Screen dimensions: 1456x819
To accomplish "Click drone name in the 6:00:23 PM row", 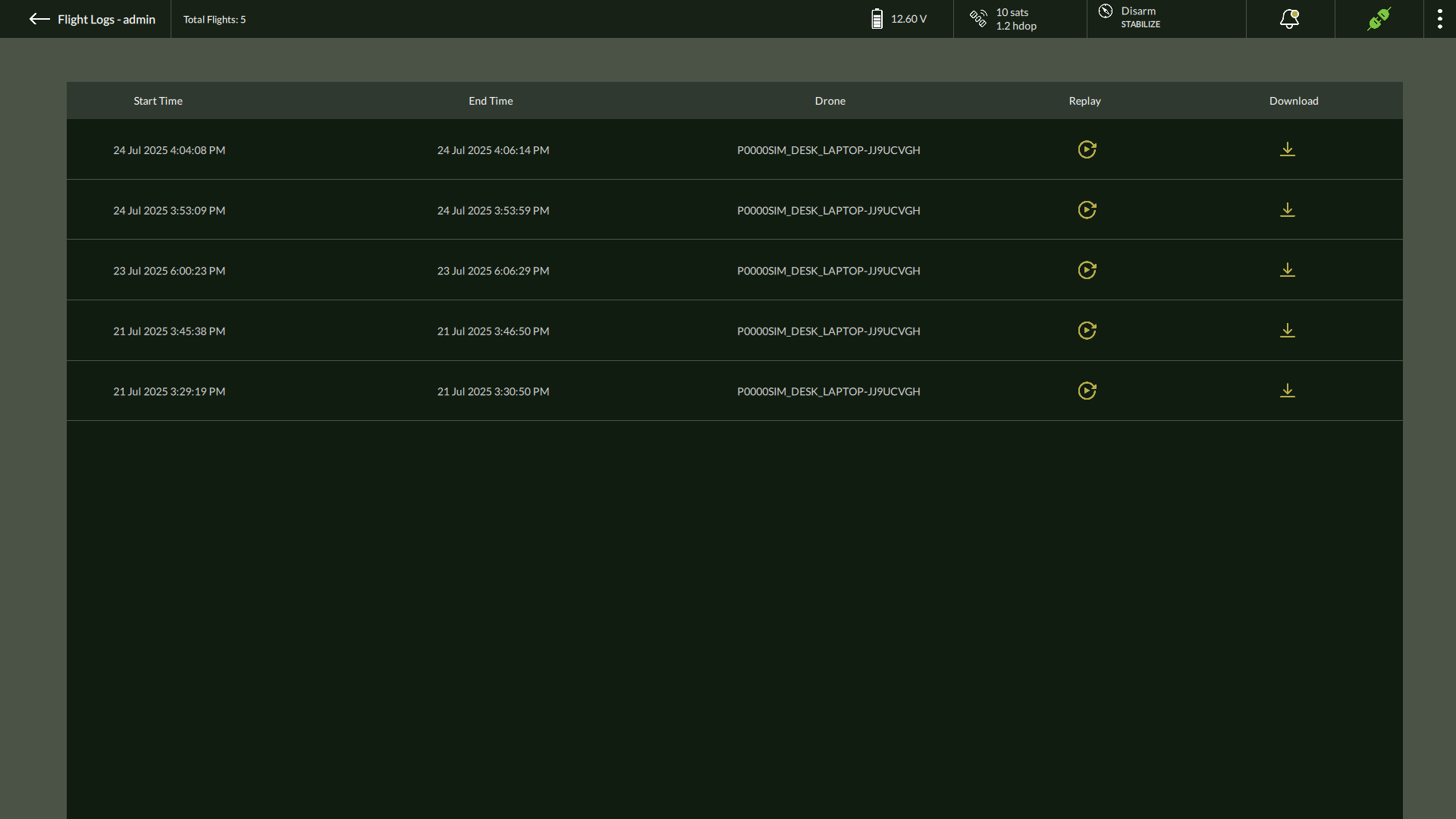I will click(x=829, y=271).
